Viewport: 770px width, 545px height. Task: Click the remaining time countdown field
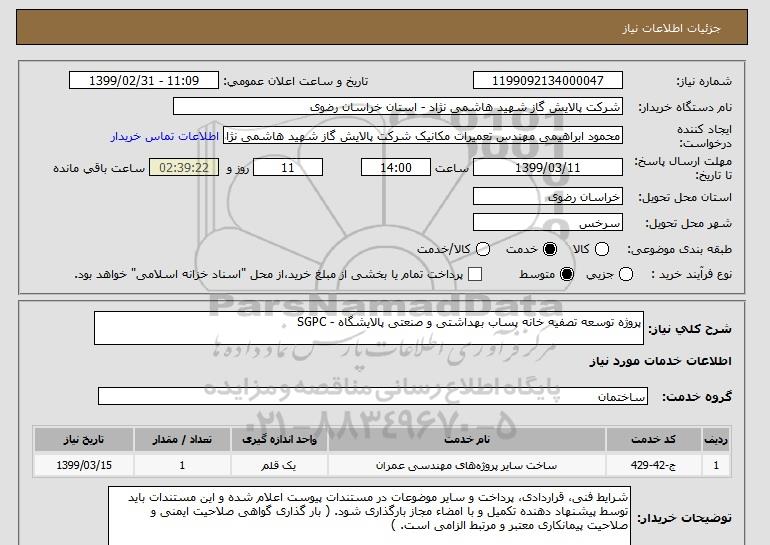pyautogui.click(x=184, y=167)
